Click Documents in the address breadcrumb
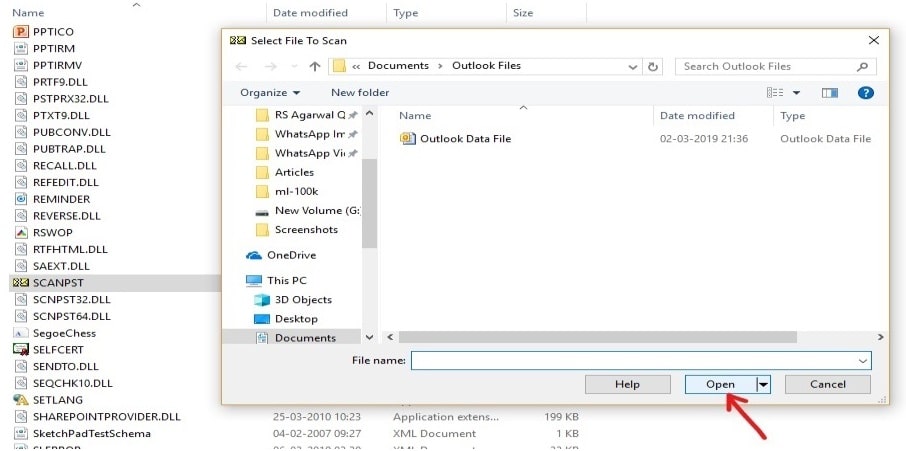The width and height of the screenshot is (906, 451). pyautogui.click(x=398, y=66)
